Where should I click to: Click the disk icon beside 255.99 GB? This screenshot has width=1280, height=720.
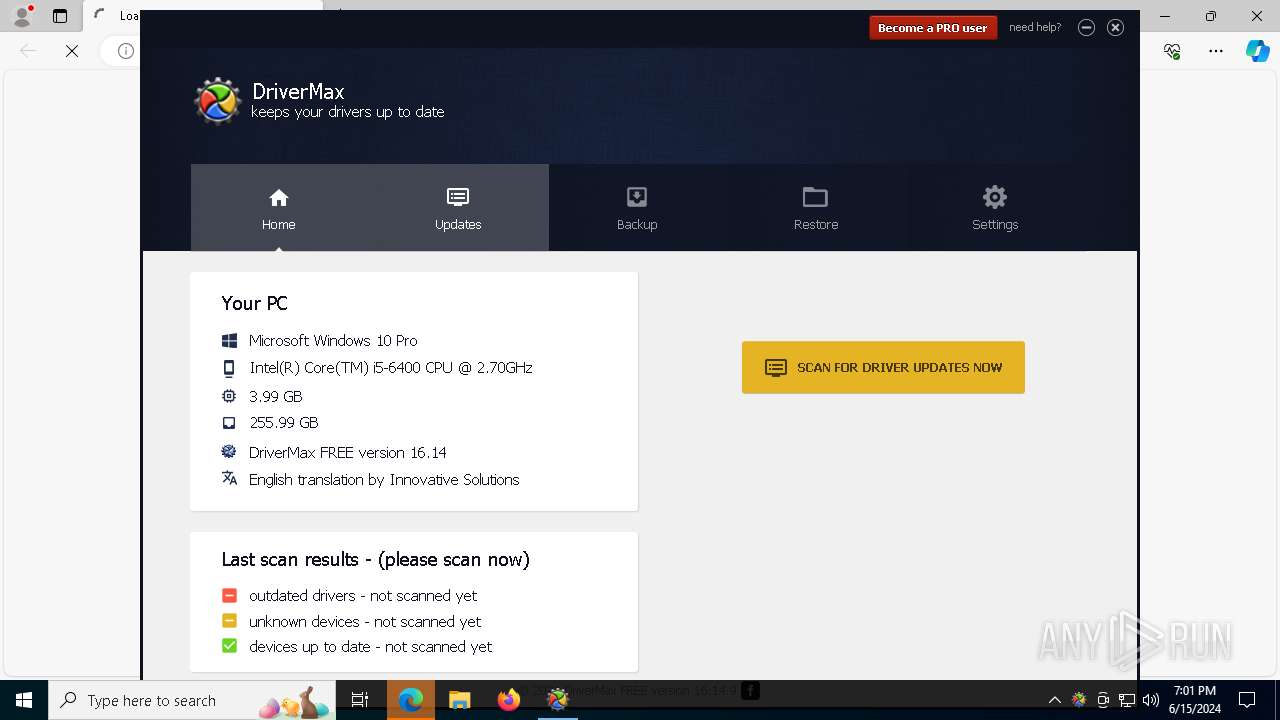coord(229,423)
